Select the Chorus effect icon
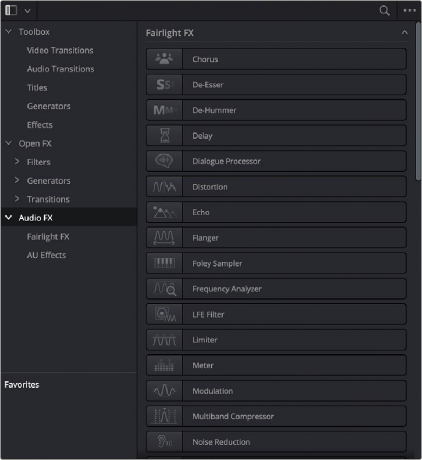Image resolution: width=422 pixels, height=460 pixels. coord(164,59)
